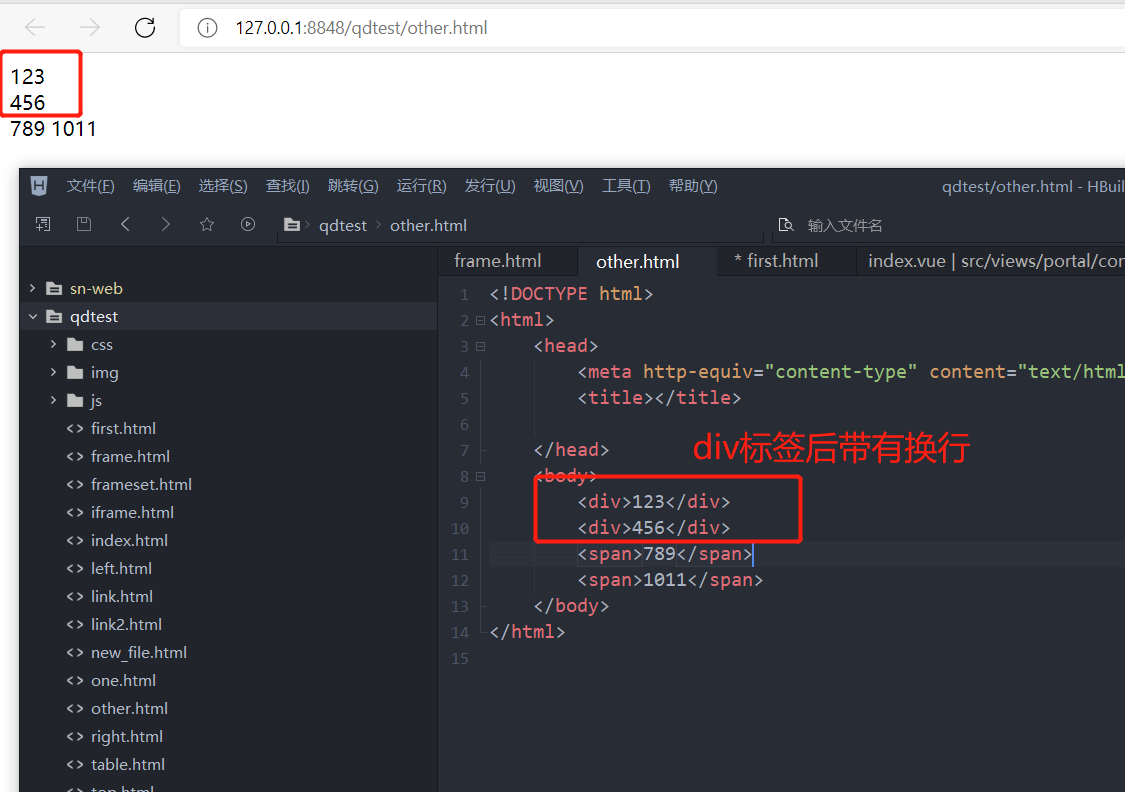The width and height of the screenshot is (1125, 792).
Task: Open the 查找(I) menu
Action: coord(287,186)
